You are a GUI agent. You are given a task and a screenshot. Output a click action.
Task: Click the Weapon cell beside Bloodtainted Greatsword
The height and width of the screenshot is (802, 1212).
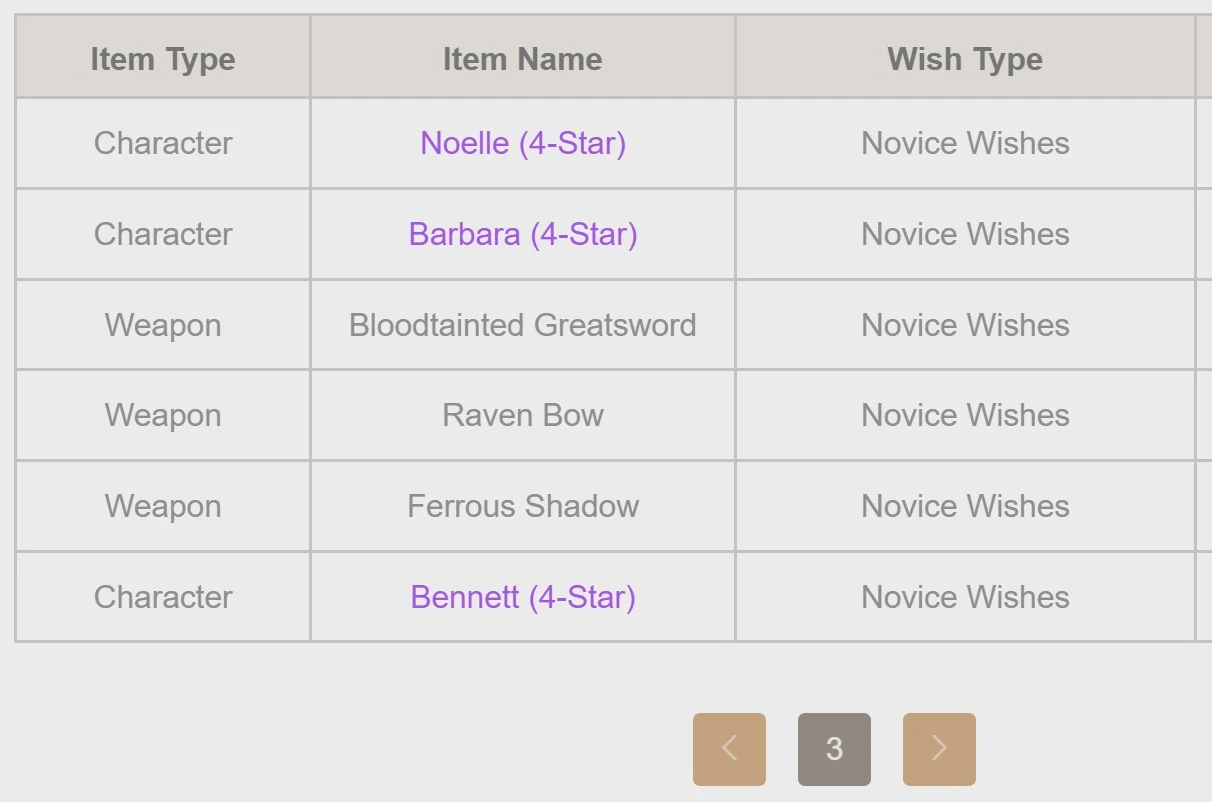click(162, 324)
